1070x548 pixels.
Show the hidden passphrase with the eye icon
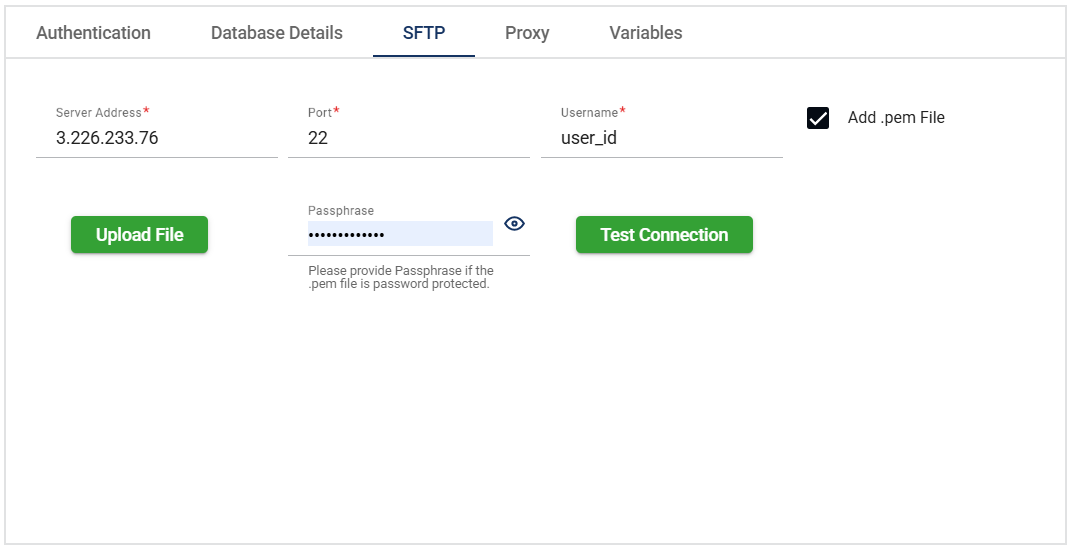point(514,223)
